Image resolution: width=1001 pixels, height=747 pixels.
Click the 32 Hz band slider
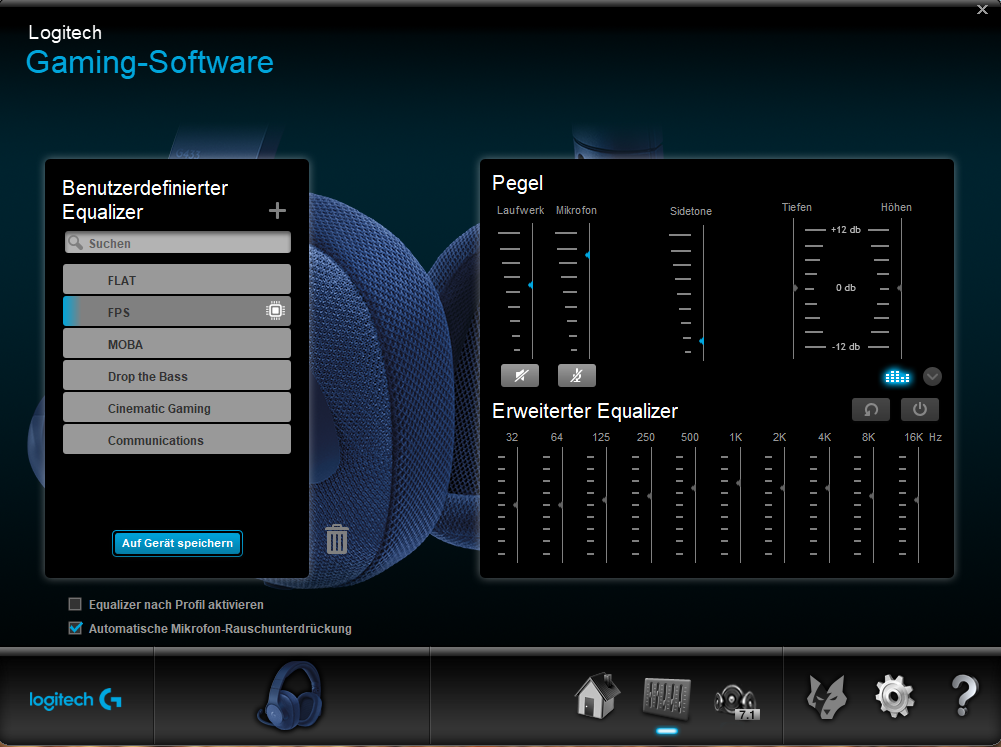tap(516, 505)
